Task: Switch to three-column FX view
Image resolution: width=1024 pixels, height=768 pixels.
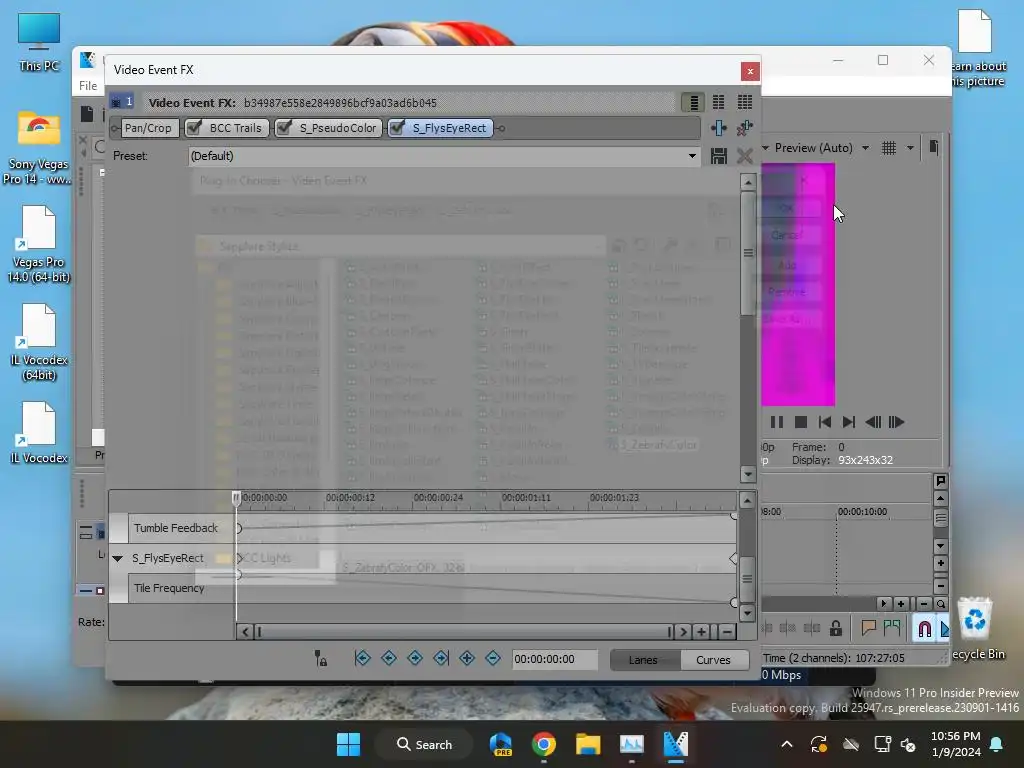Action: 744,103
